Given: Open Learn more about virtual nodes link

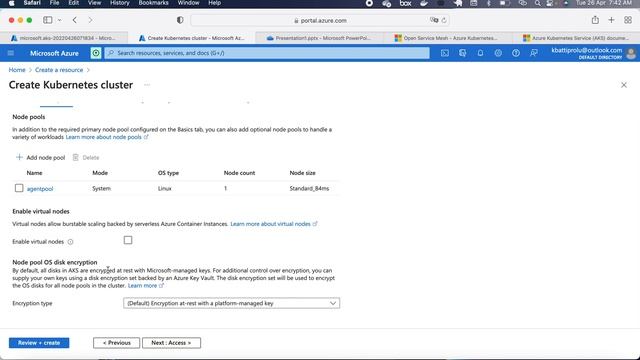Looking at the screenshot, I should click(x=273, y=224).
